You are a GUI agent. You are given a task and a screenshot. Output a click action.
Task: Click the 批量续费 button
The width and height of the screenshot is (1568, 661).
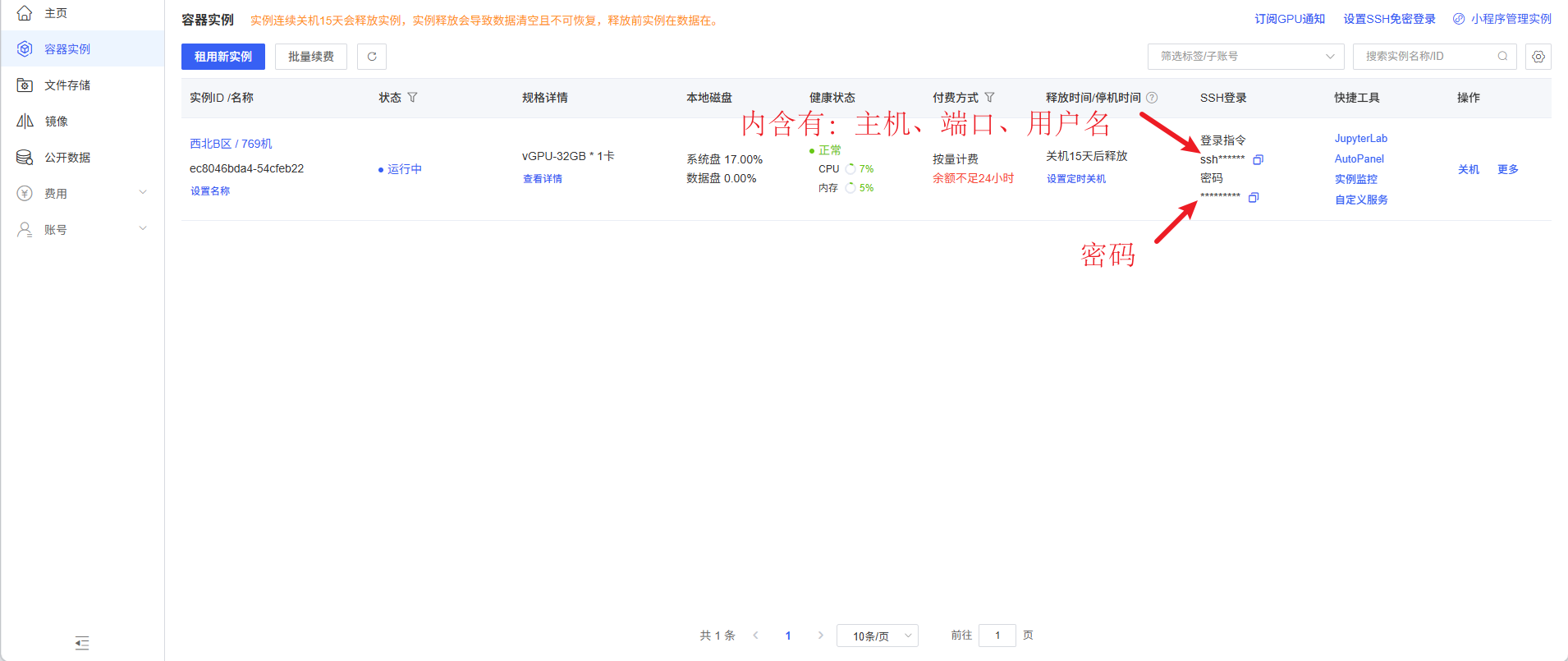[311, 57]
